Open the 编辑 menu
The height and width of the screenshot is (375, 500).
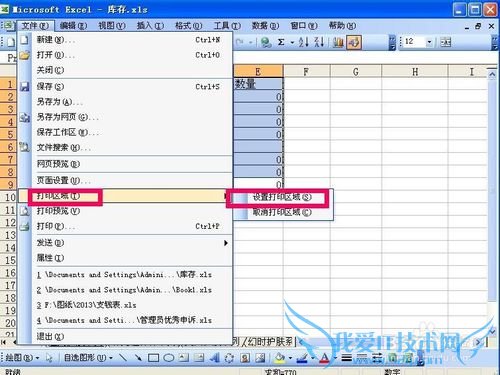pos(73,26)
